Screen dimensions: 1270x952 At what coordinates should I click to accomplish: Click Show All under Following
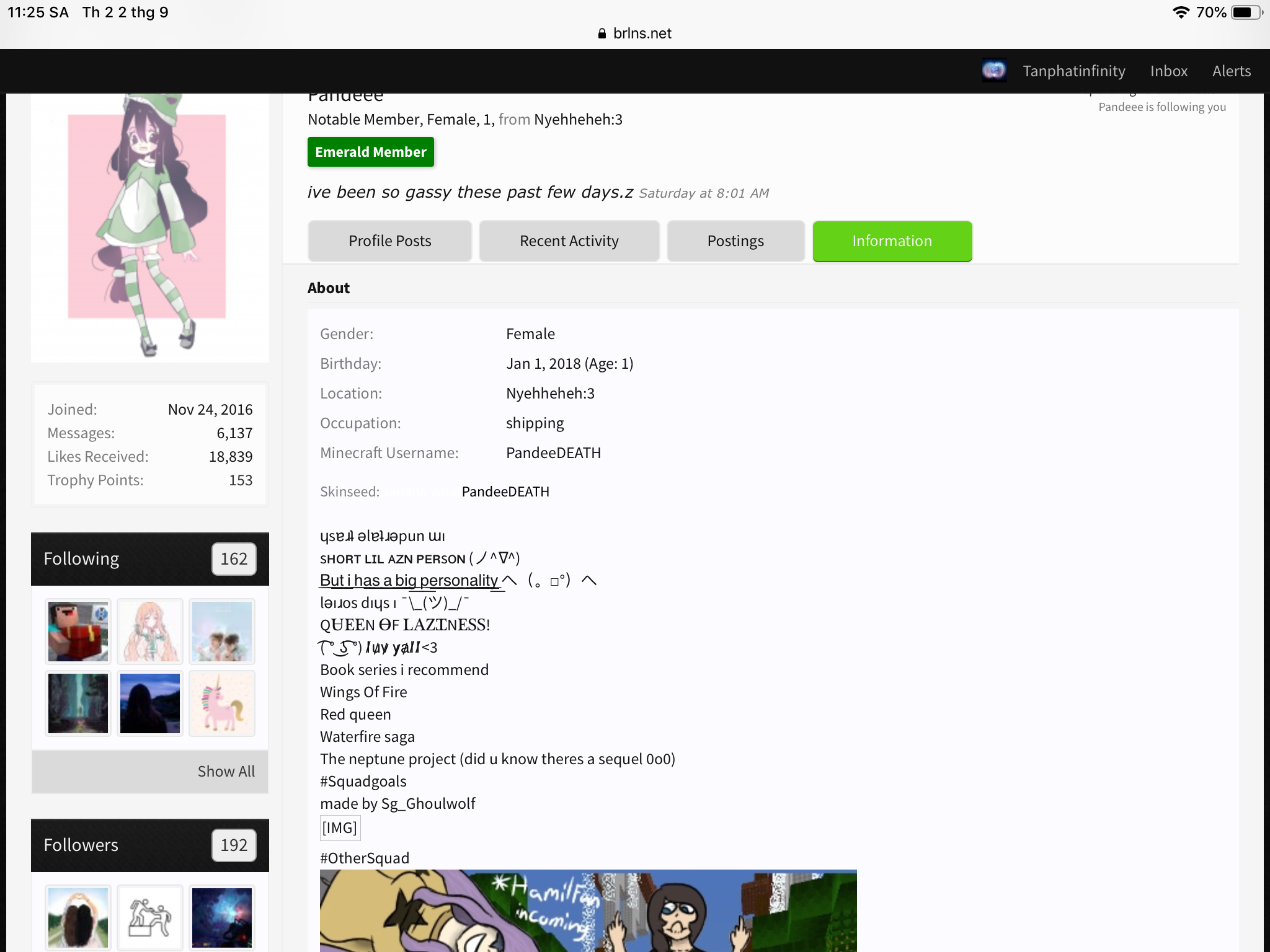226,772
